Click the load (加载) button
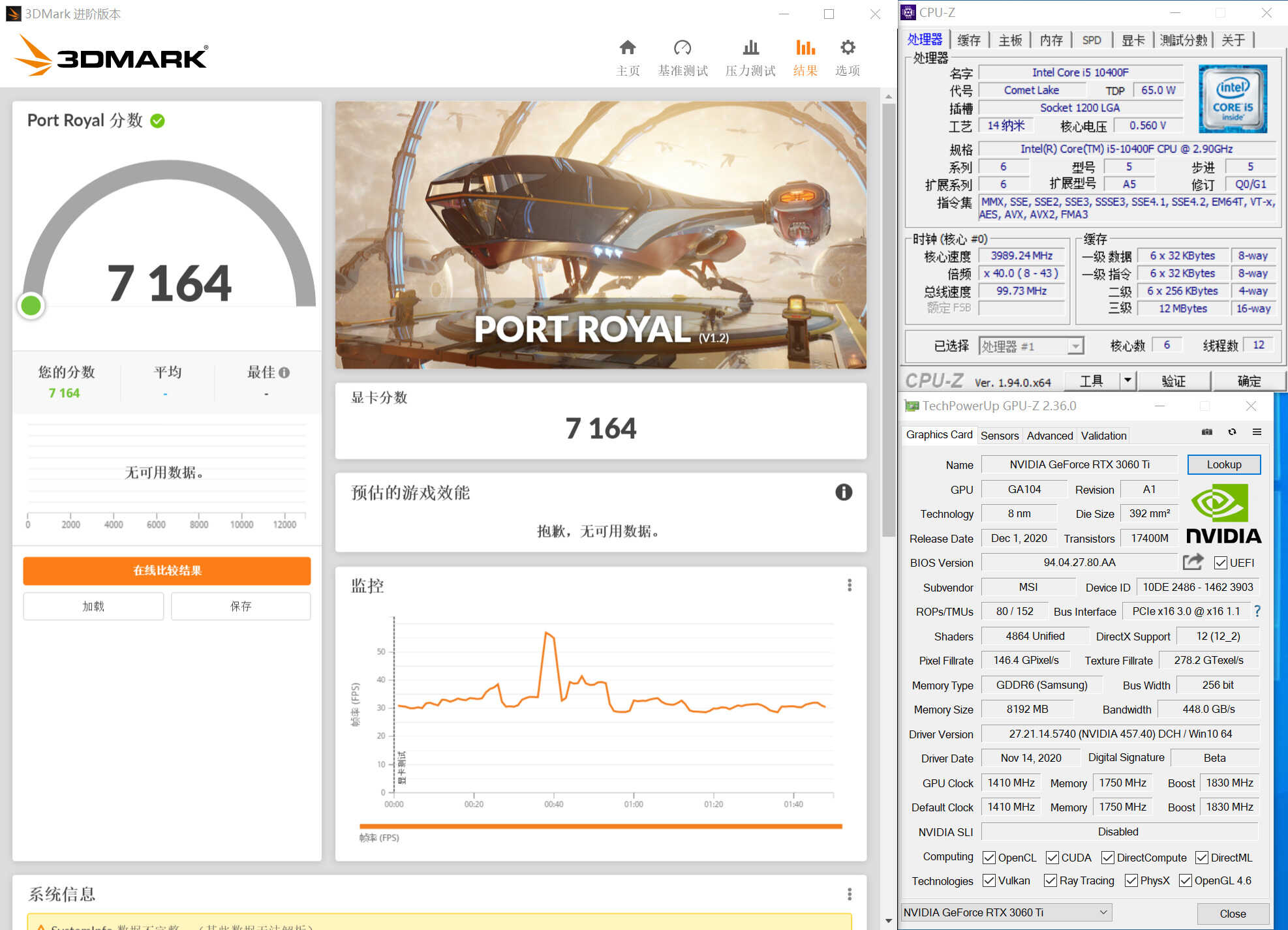 point(93,606)
